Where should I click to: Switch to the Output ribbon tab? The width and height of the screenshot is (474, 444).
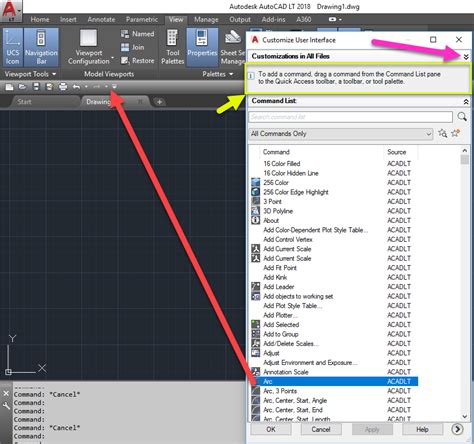240,19
